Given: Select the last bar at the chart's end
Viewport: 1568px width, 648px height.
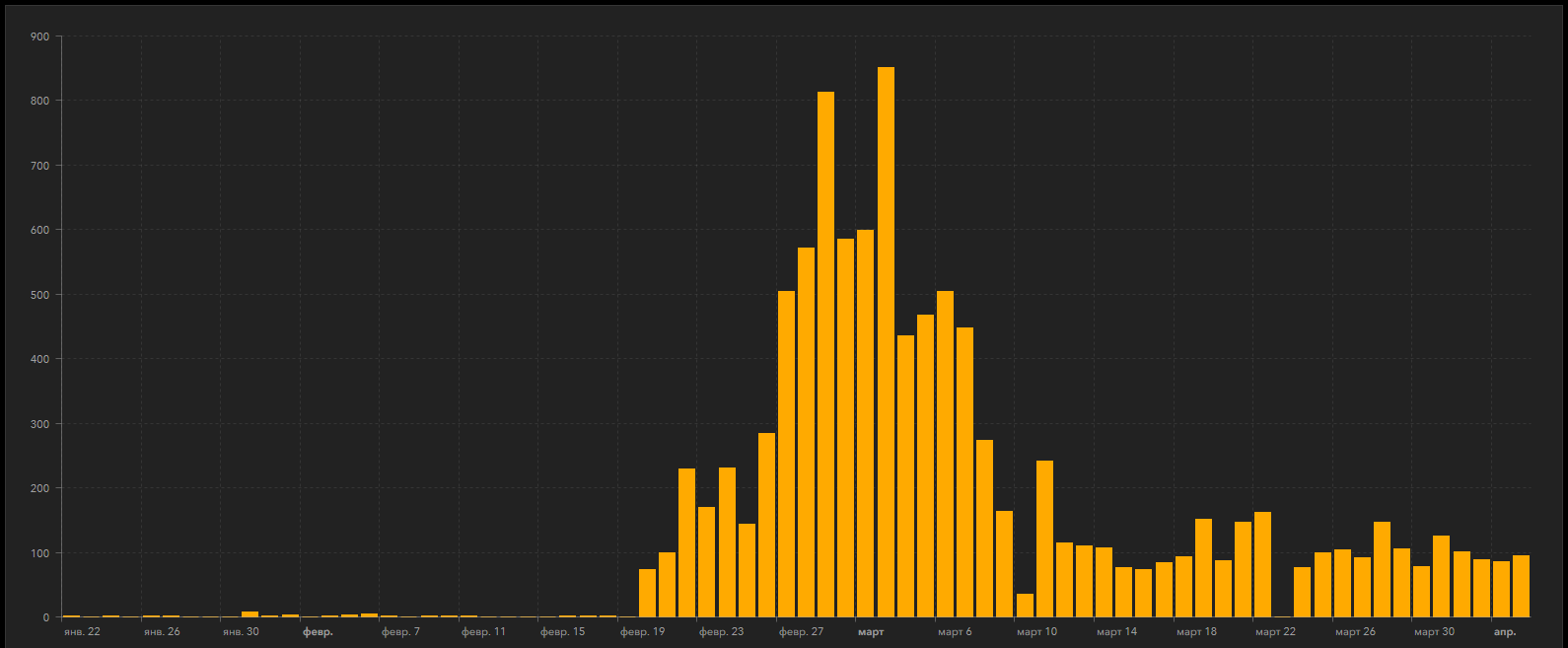Looking at the screenshot, I should 1521,586.
